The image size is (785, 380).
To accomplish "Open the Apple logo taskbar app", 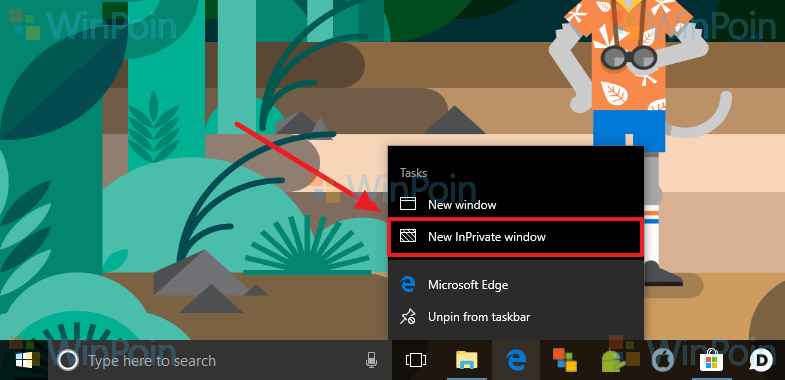I will [x=663, y=360].
